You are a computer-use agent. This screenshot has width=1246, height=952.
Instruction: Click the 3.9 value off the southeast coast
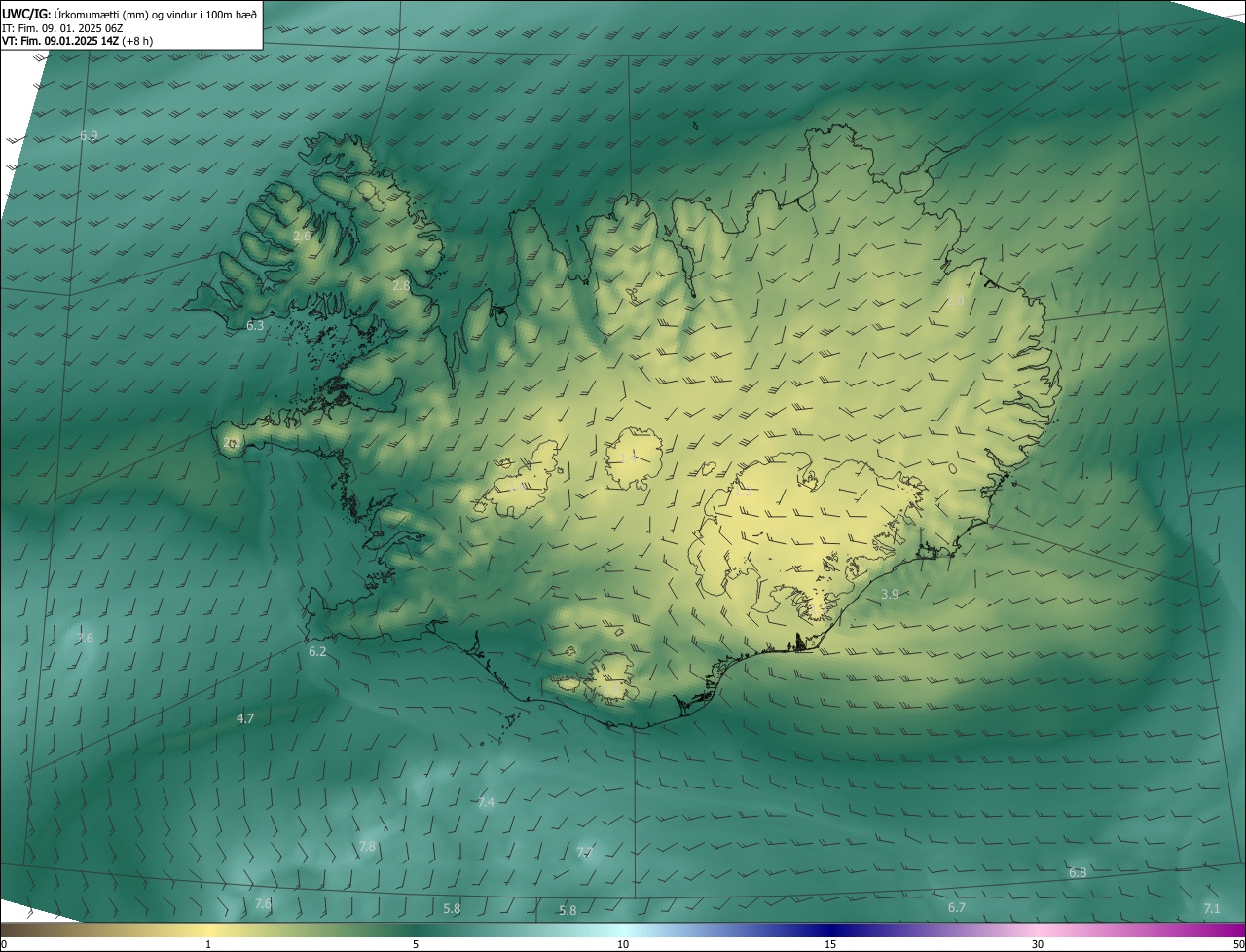(x=890, y=594)
